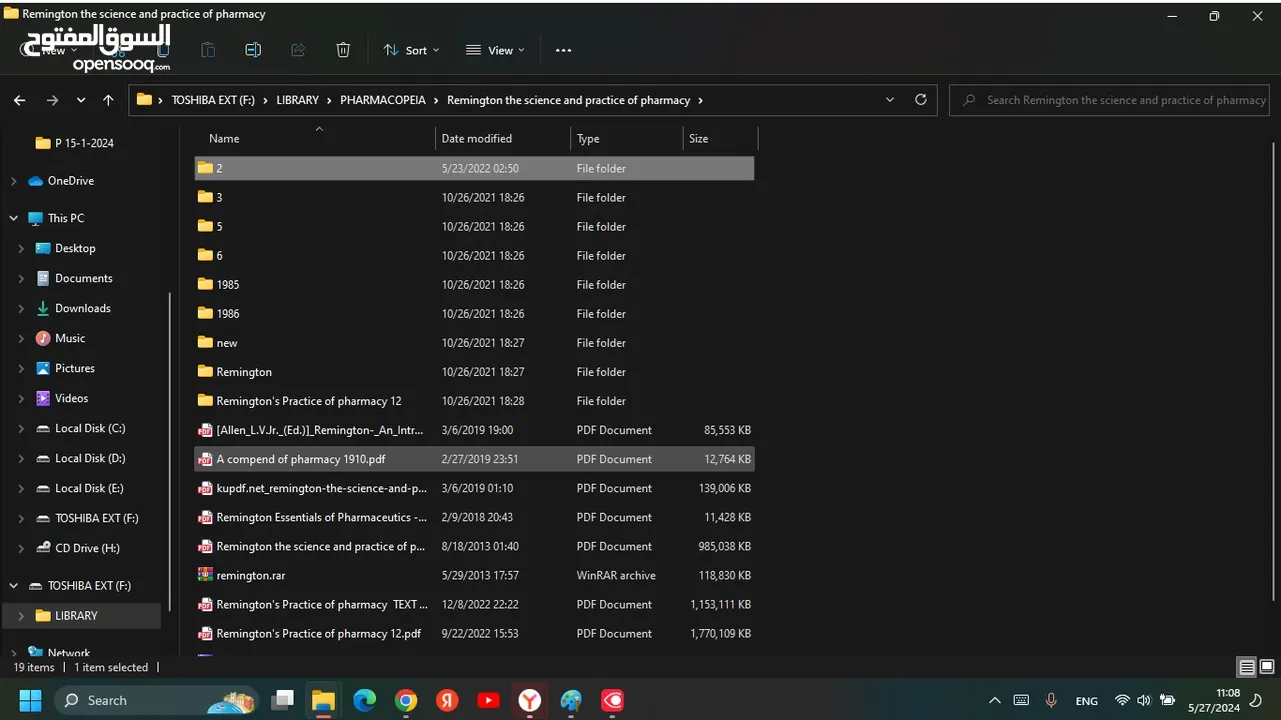This screenshot has height=720, width=1281.
Task: Click PHARMACOPEIA in the address breadcrumb
Action: [383, 100]
